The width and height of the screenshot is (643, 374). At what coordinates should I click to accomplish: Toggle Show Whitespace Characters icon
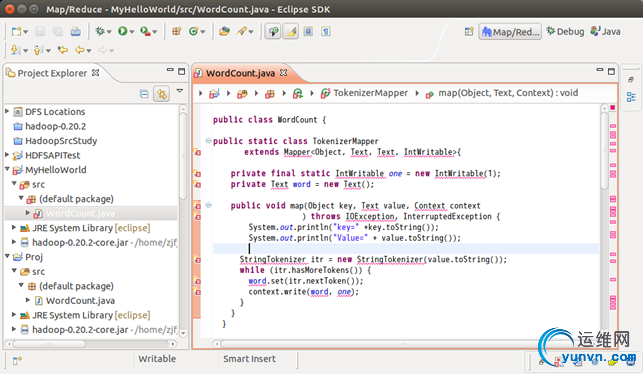click(326, 31)
